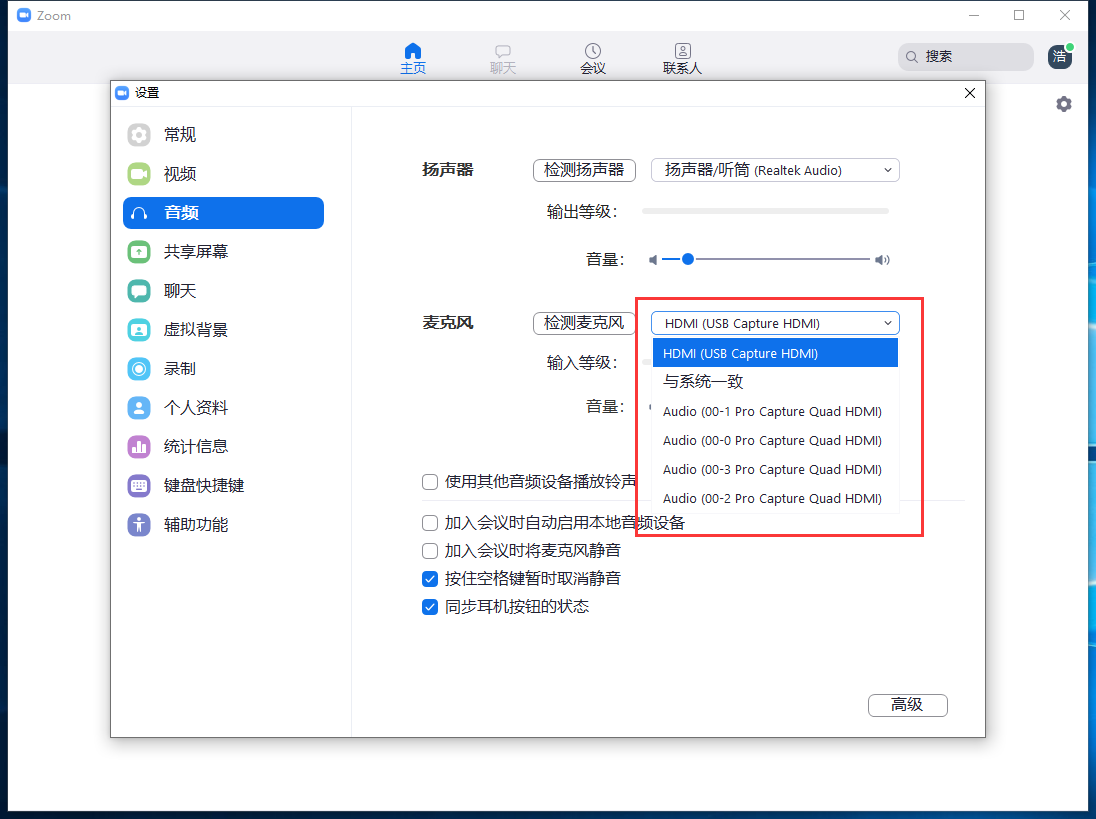Open 键盘快捷键 settings category label
Image resolution: width=1096 pixels, height=819 pixels.
[x=204, y=486]
